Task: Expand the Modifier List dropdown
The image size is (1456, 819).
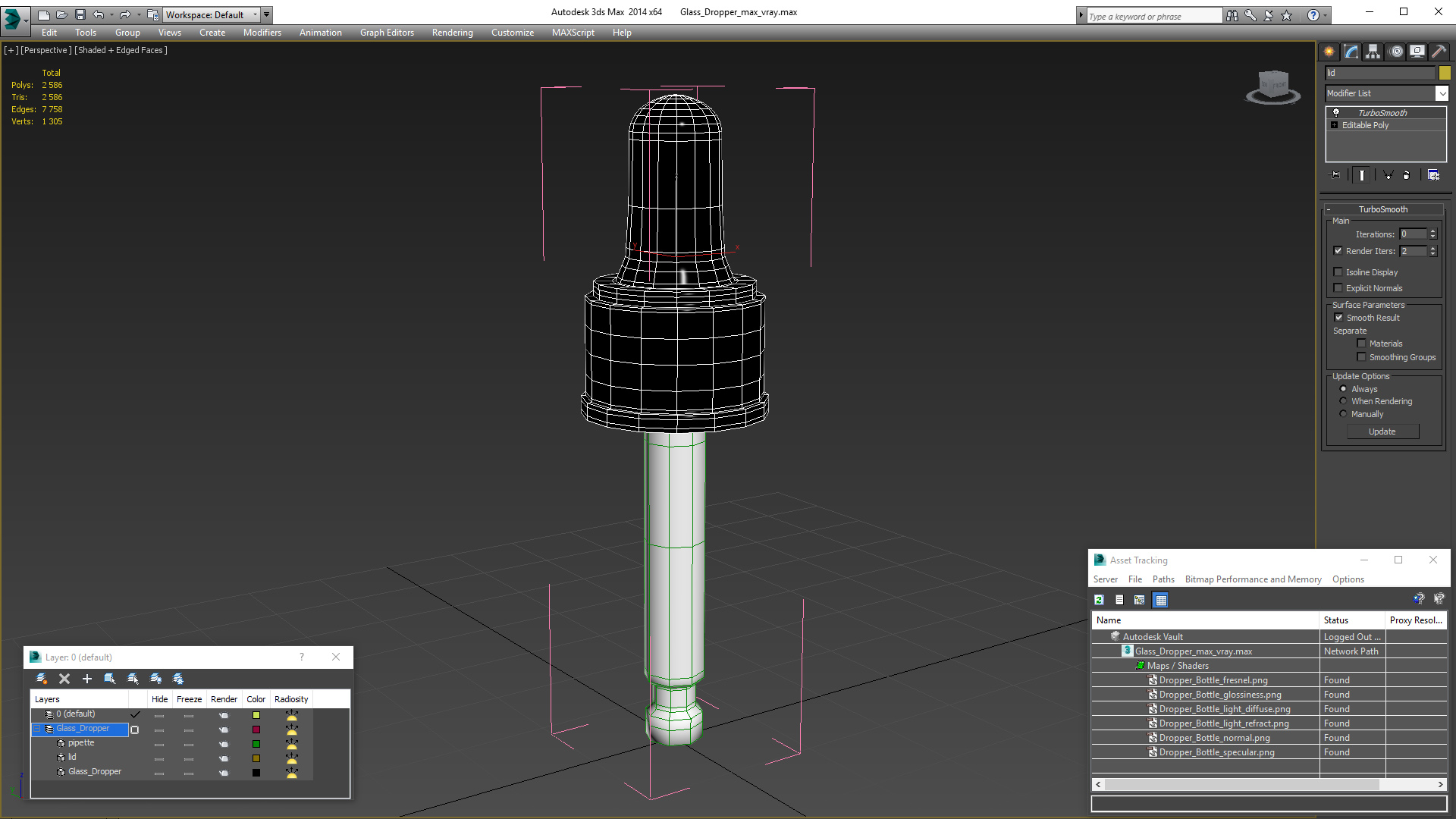Action: pyautogui.click(x=1441, y=93)
